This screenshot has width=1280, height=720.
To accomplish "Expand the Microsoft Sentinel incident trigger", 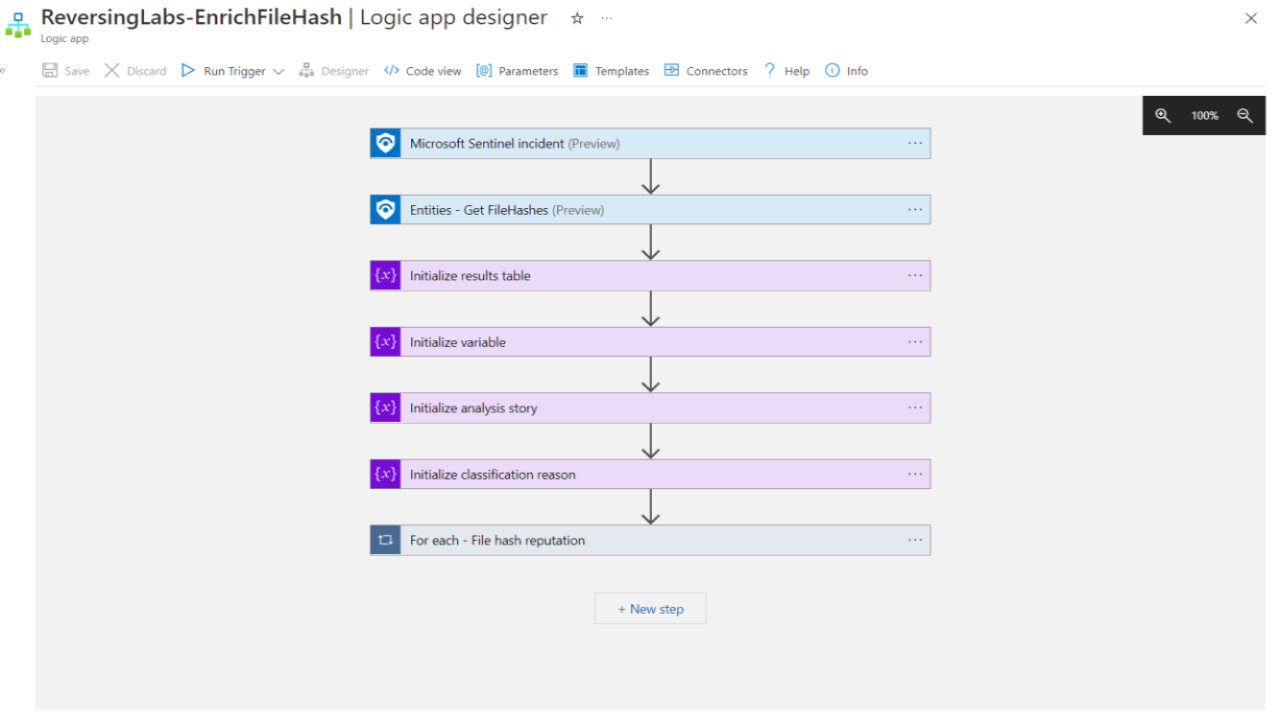I will [x=650, y=143].
